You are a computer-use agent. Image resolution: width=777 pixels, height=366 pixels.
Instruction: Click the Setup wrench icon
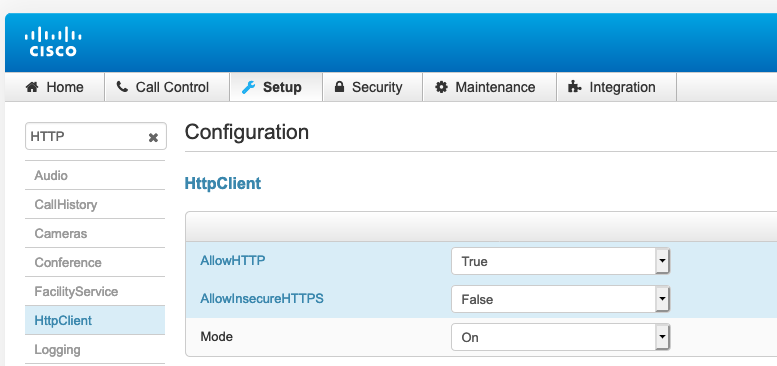(248, 88)
